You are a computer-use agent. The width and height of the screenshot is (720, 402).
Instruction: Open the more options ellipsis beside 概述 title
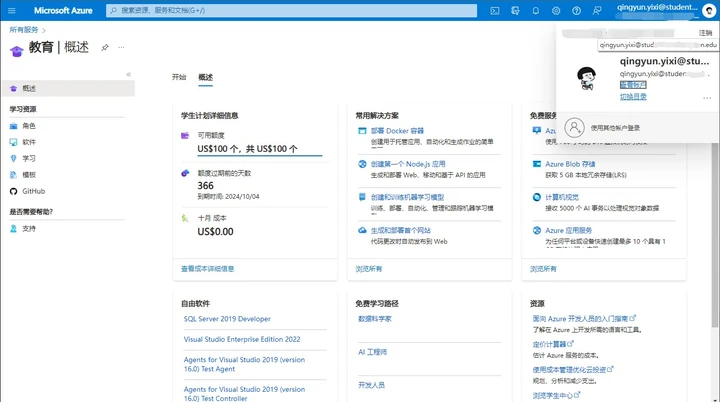(121, 47)
